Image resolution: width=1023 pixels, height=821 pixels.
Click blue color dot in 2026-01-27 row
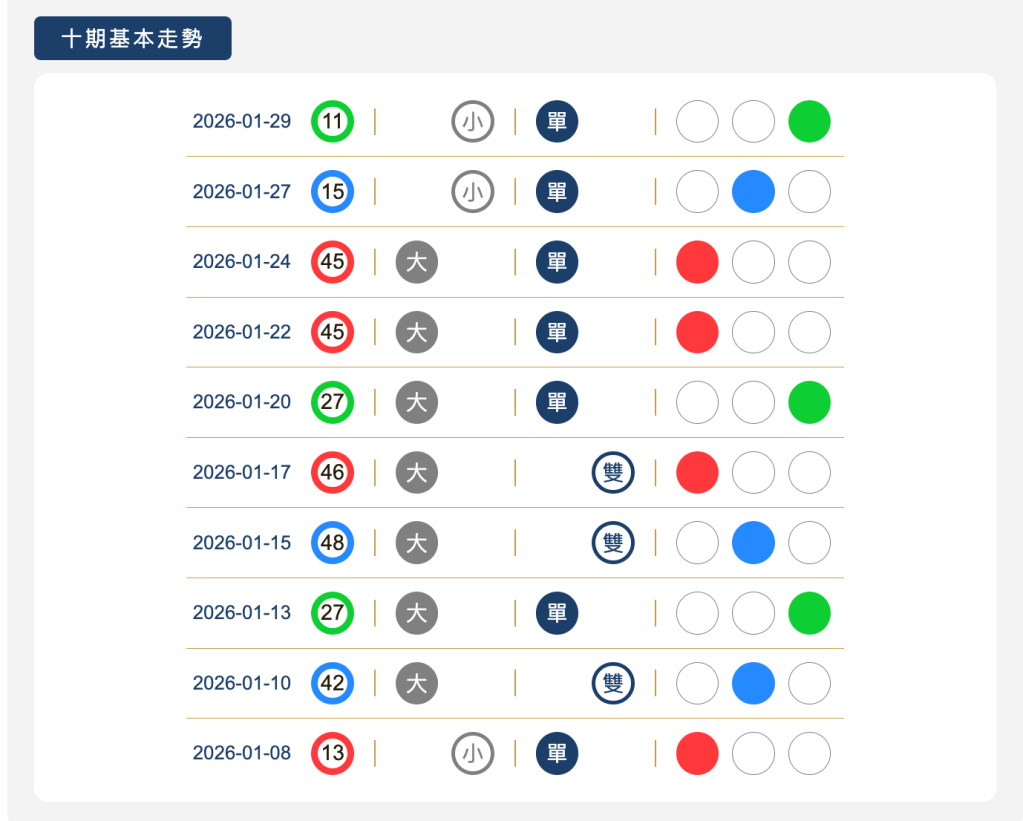[753, 192]
